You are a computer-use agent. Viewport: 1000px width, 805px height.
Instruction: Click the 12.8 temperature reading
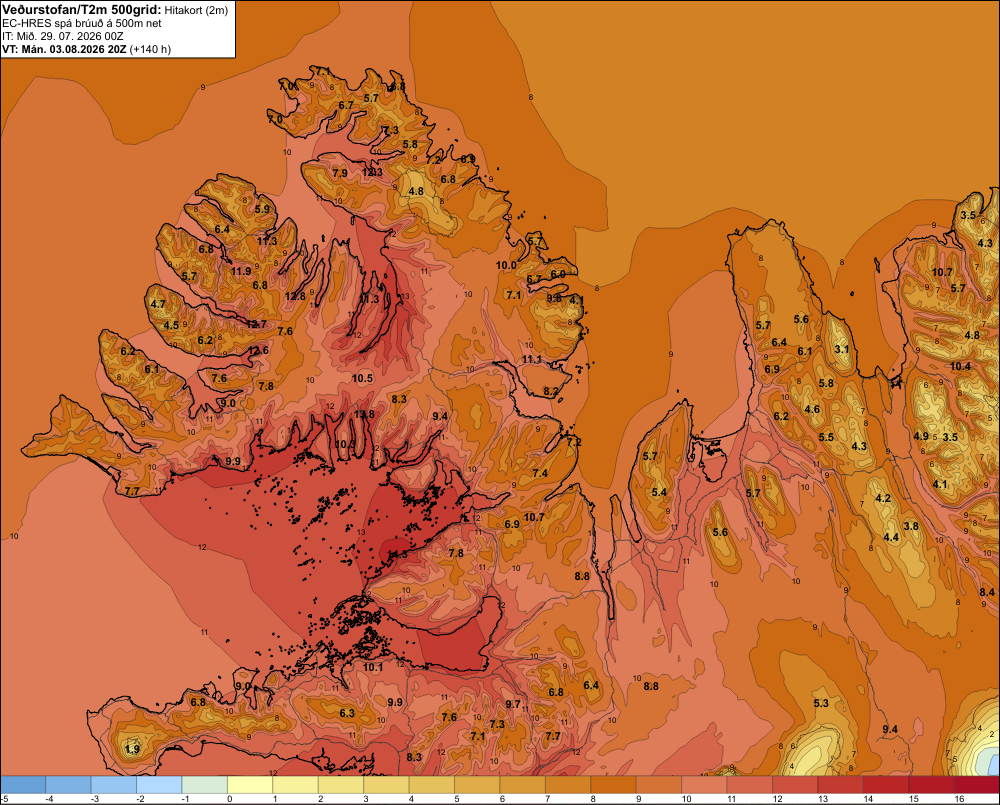tap(295, 296)
